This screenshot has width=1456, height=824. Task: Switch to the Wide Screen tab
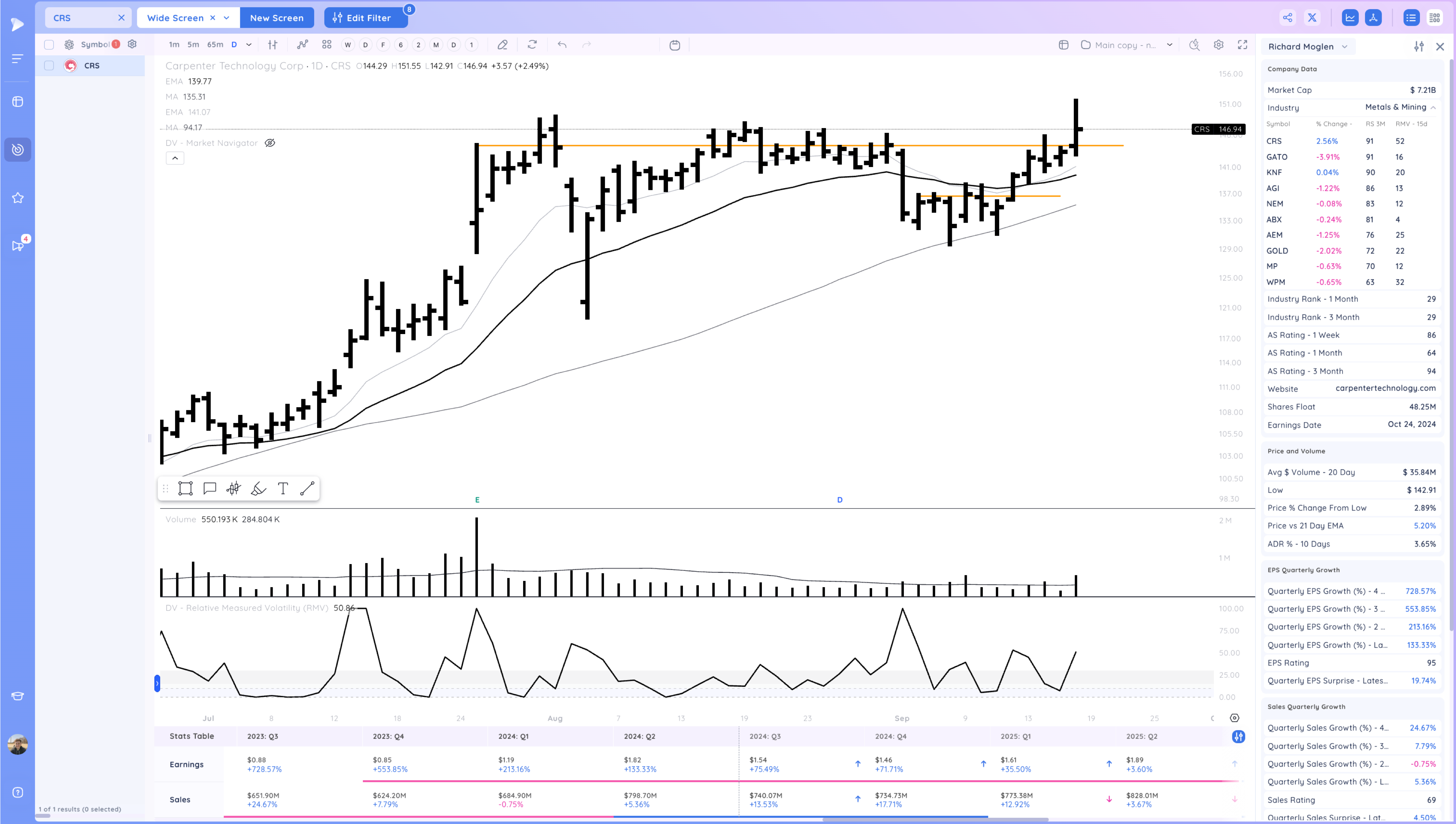(175, 18)
